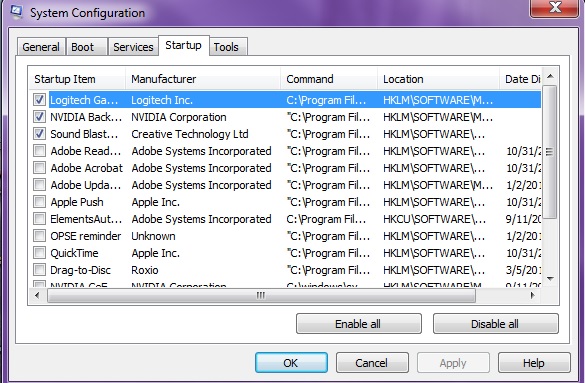Open the Tools tab
This screenshot has width=585, height=383.
point(228,47)
